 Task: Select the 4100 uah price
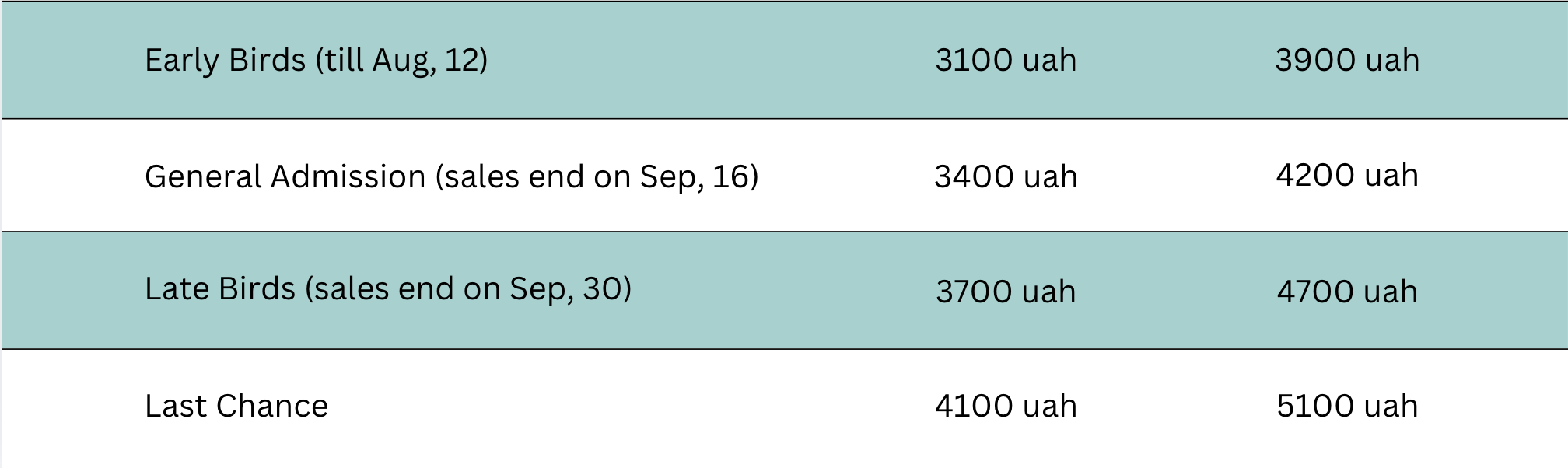1006,407
